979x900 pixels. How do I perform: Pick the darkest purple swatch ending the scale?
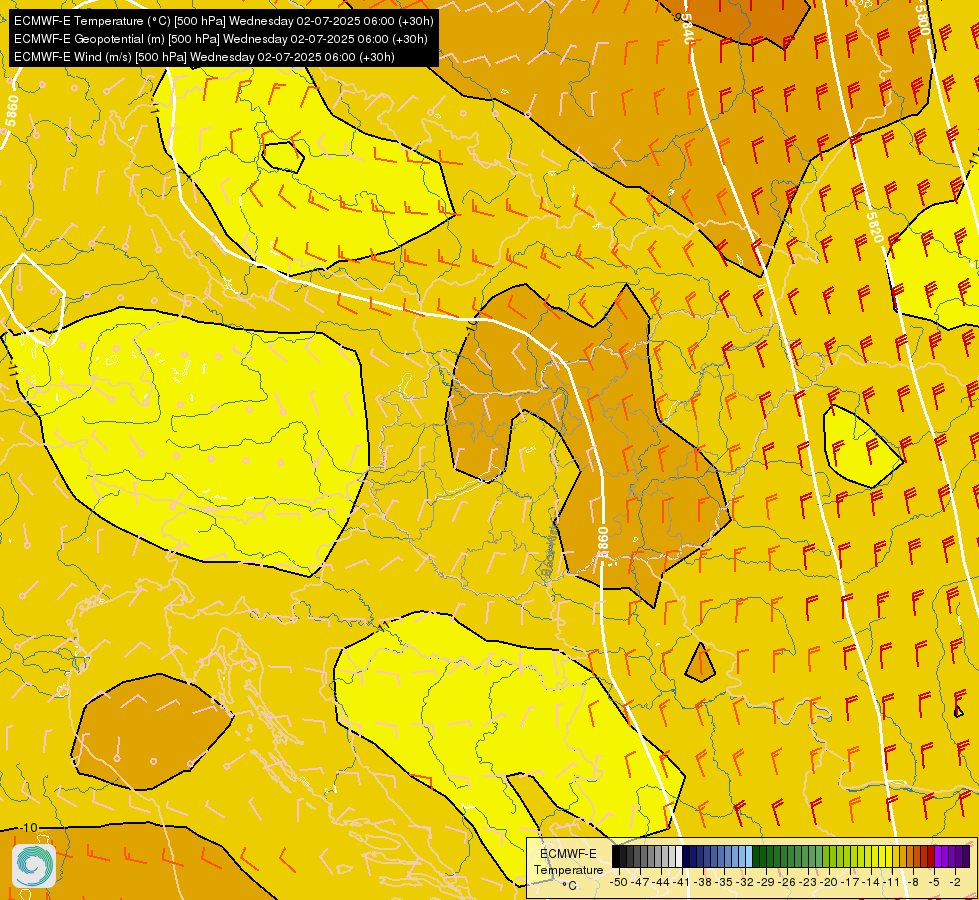966,856
